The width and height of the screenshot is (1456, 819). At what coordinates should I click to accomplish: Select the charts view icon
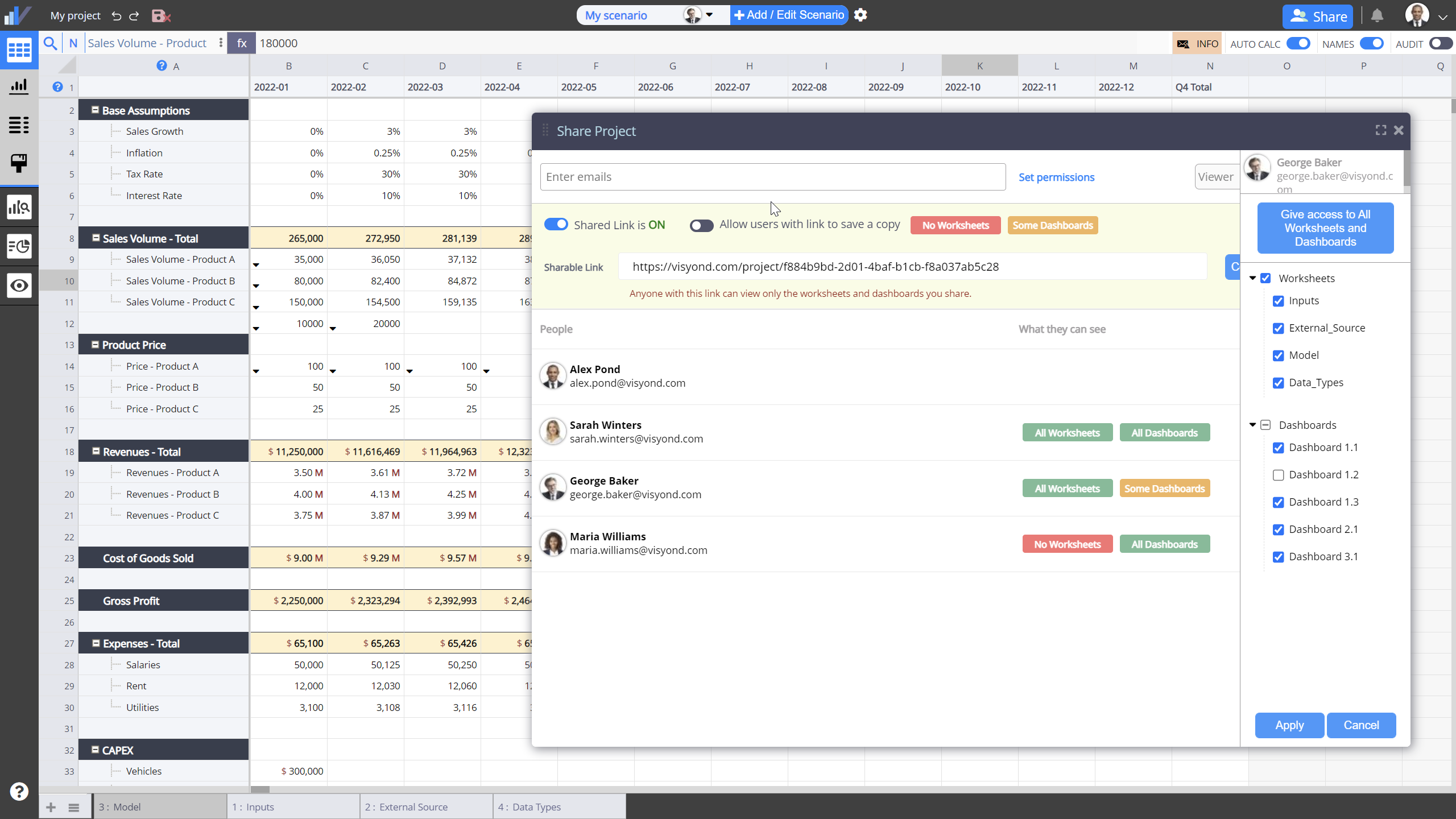19,86
